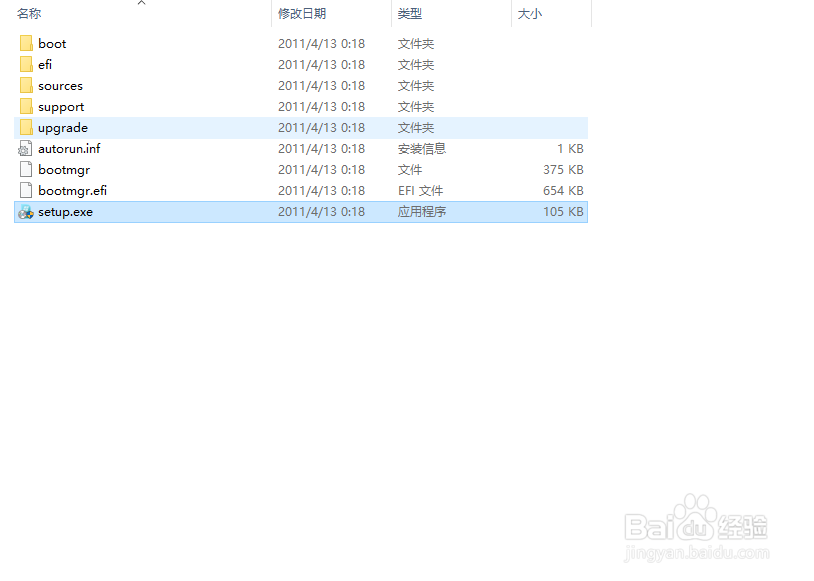
Task: Sort files by the 大小 column
Action: [529, 14]
